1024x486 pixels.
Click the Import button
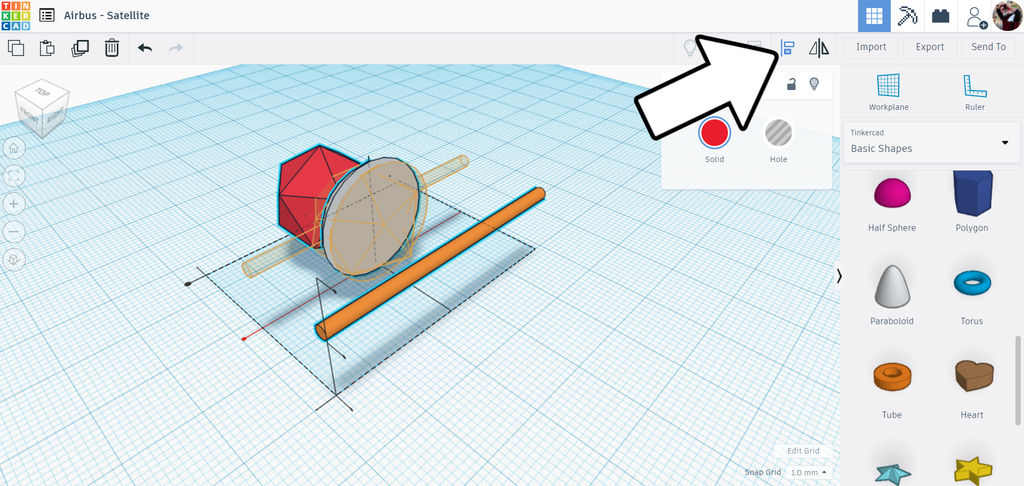tap(871, 47)
